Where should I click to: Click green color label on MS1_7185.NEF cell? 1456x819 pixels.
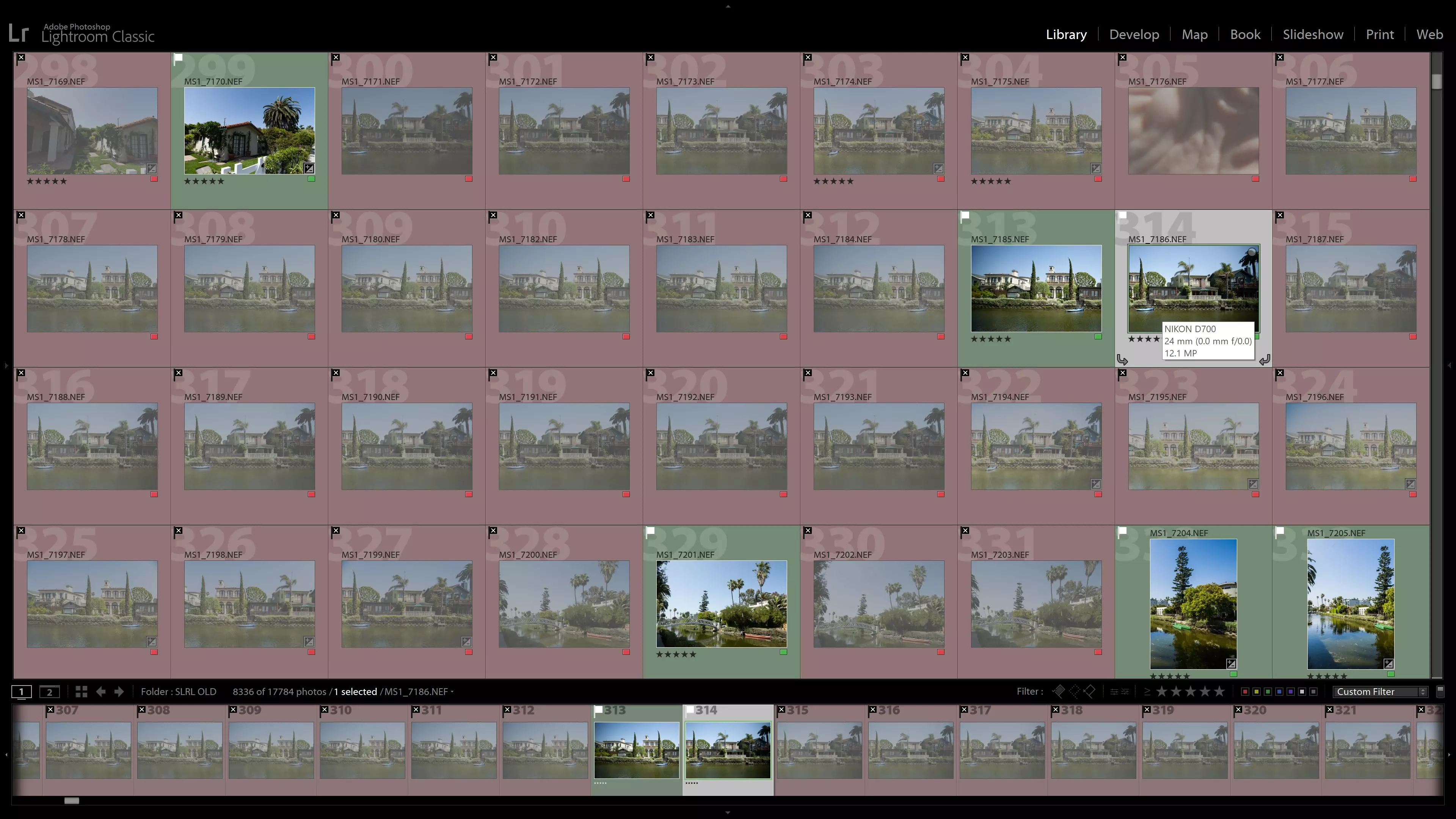click(1098, 337)
